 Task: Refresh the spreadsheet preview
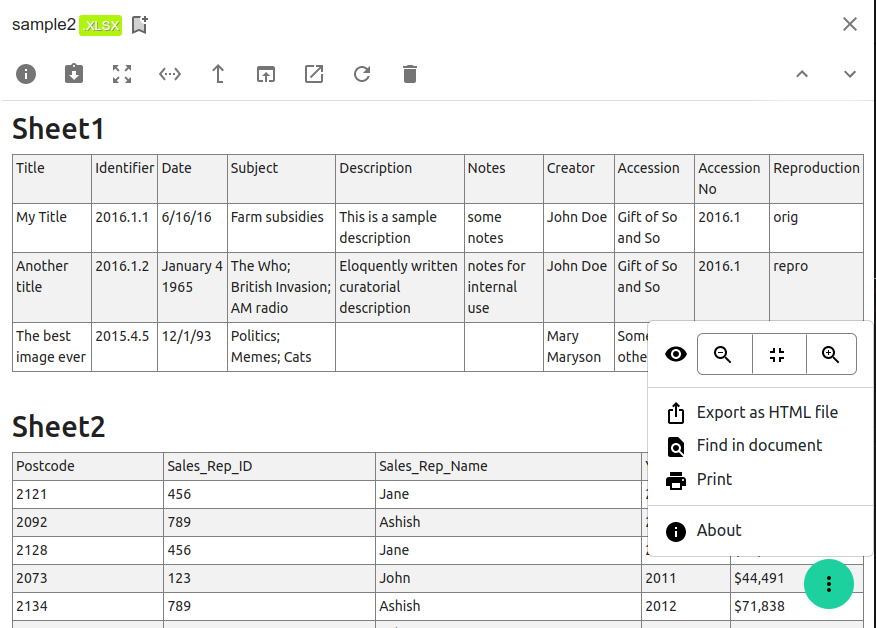click(362, 74)
